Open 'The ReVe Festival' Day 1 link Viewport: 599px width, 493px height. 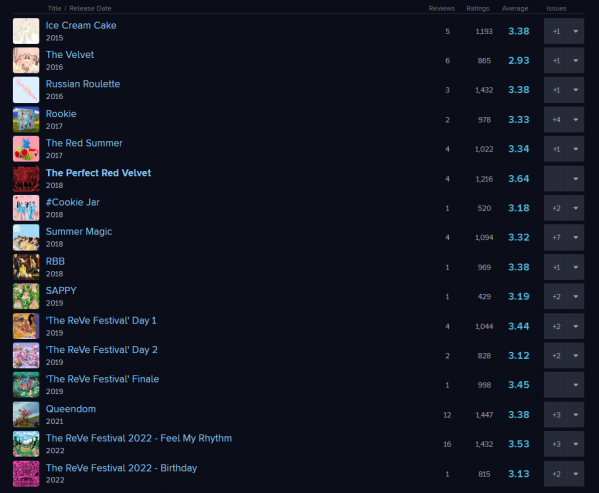tap(101, 320)
